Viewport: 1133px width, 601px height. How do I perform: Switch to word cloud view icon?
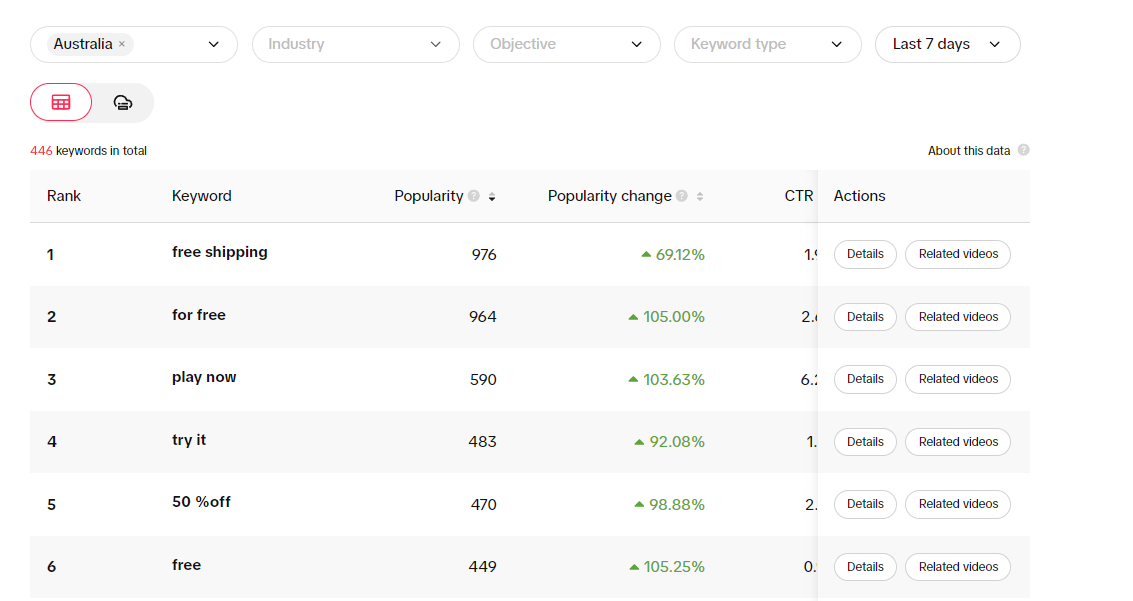tap(123, 102)
